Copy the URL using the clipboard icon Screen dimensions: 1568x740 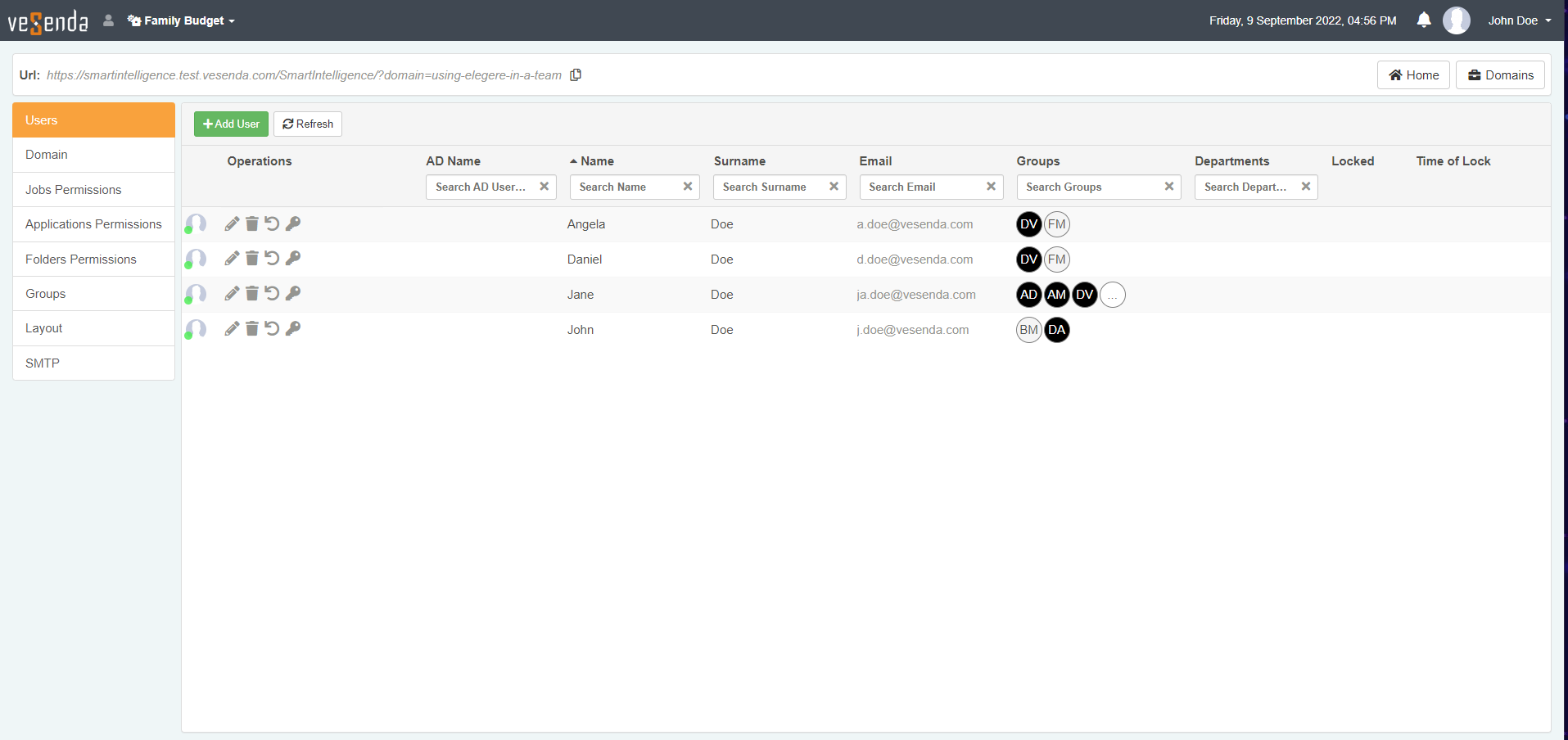click(x=576, y=75)
